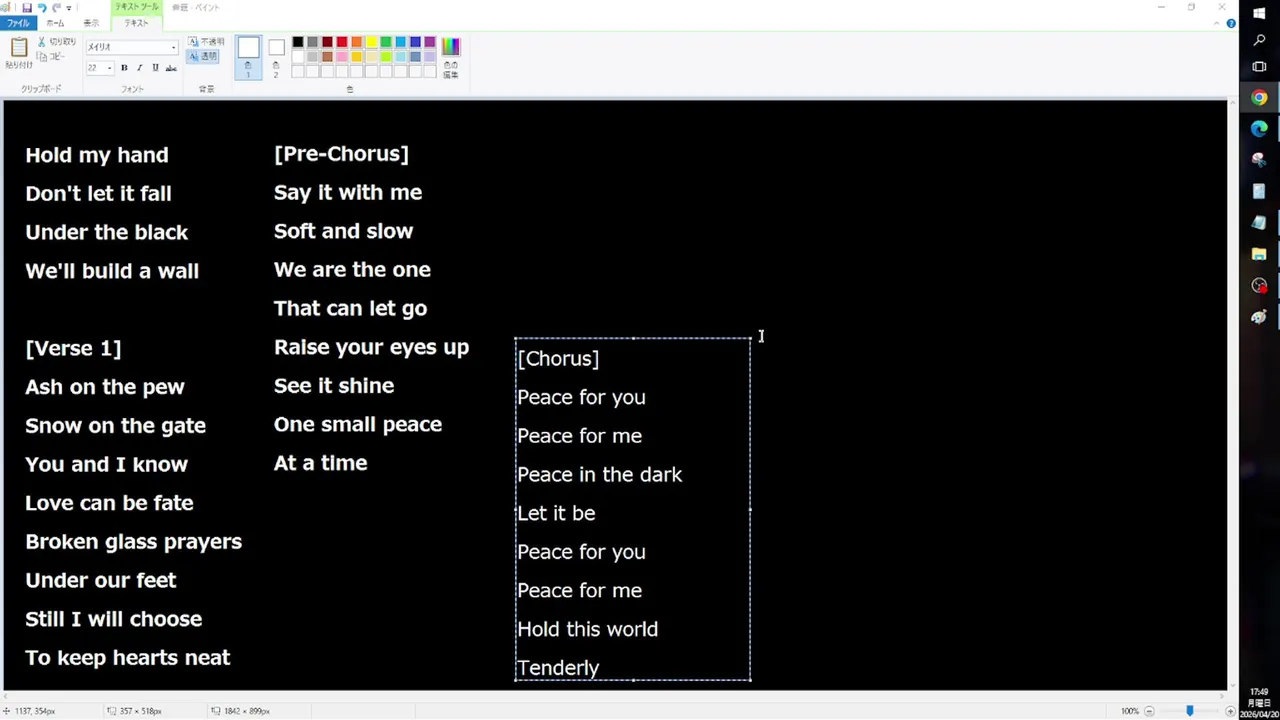Click the Paste clipboard icon
Image resolution: width=1280 pixels, height=720 pixels.
coord(19,49)
